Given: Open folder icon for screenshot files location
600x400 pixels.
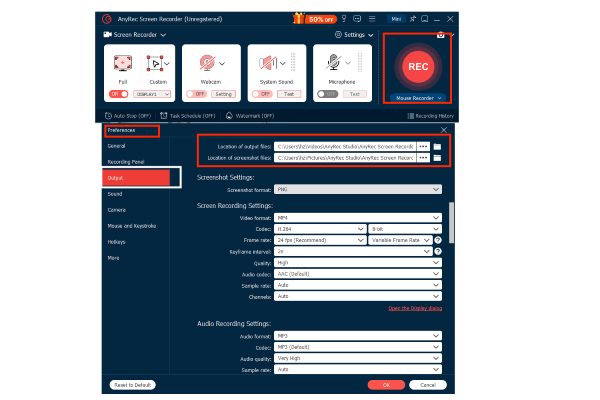Looking at the screenshot, I should point(437,158).
